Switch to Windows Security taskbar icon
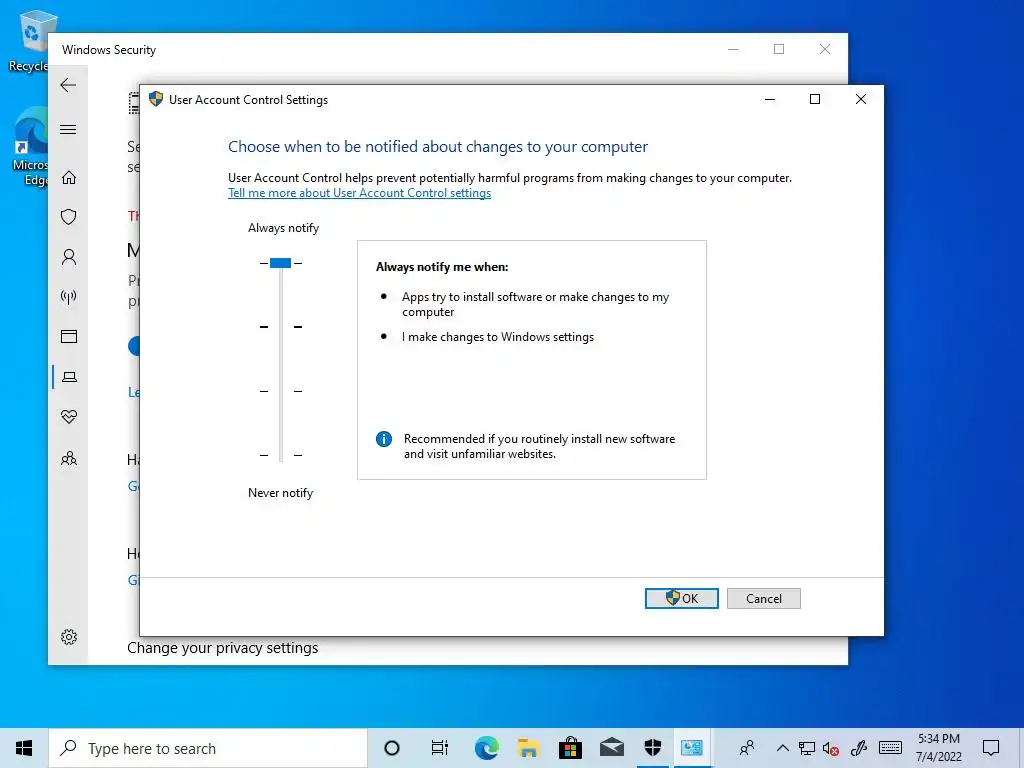 click(x=652, y=748)
